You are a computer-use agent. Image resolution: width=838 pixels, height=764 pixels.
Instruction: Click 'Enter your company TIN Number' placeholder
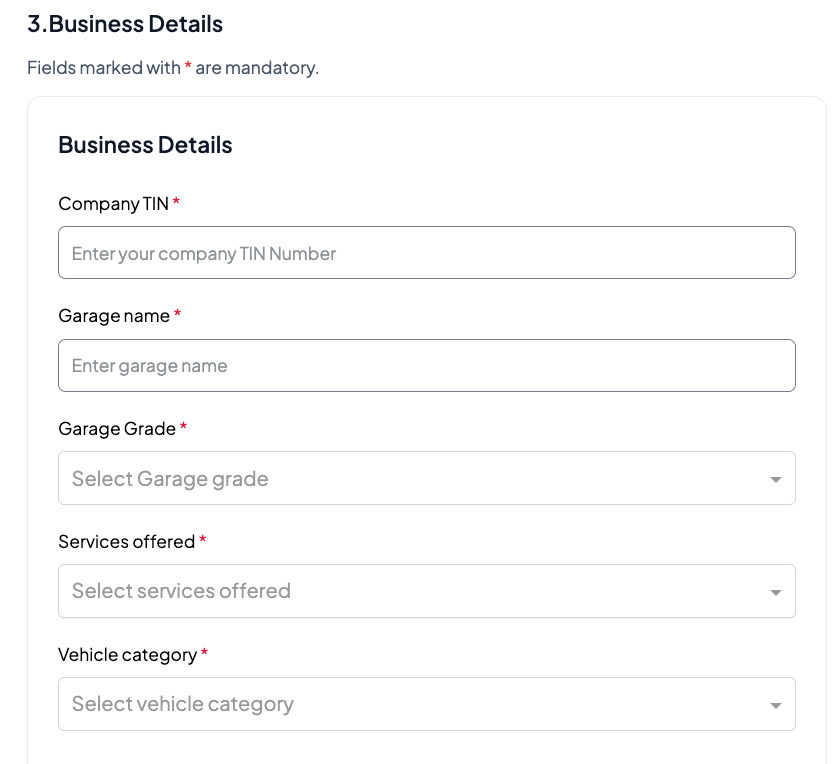pyautogui.click(x=204, y=254)
